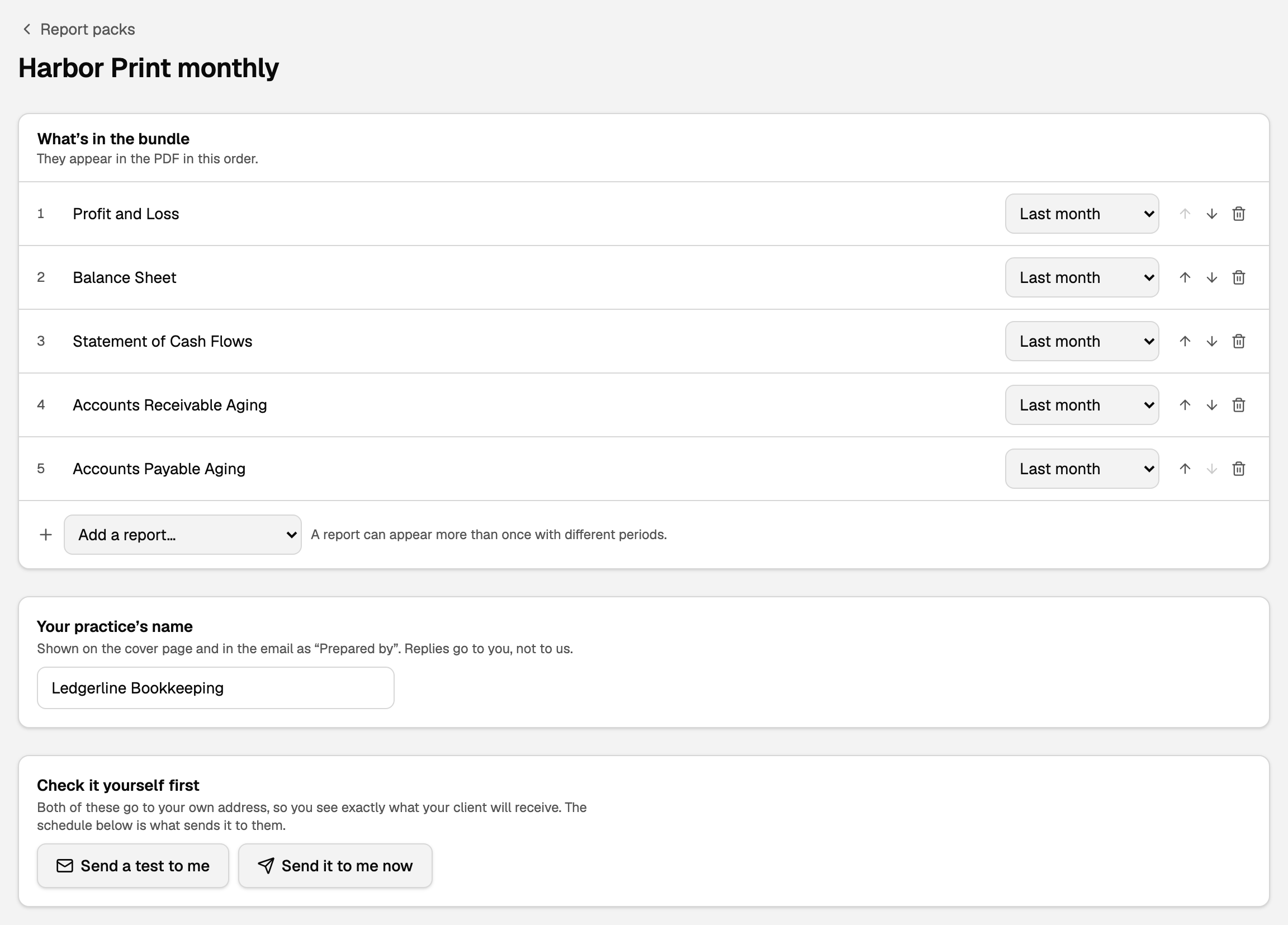The height and width of the screenshot is (925, 1288).
Task: Change period for Accounts Receivable Aging
Action: click(1082, 405)
